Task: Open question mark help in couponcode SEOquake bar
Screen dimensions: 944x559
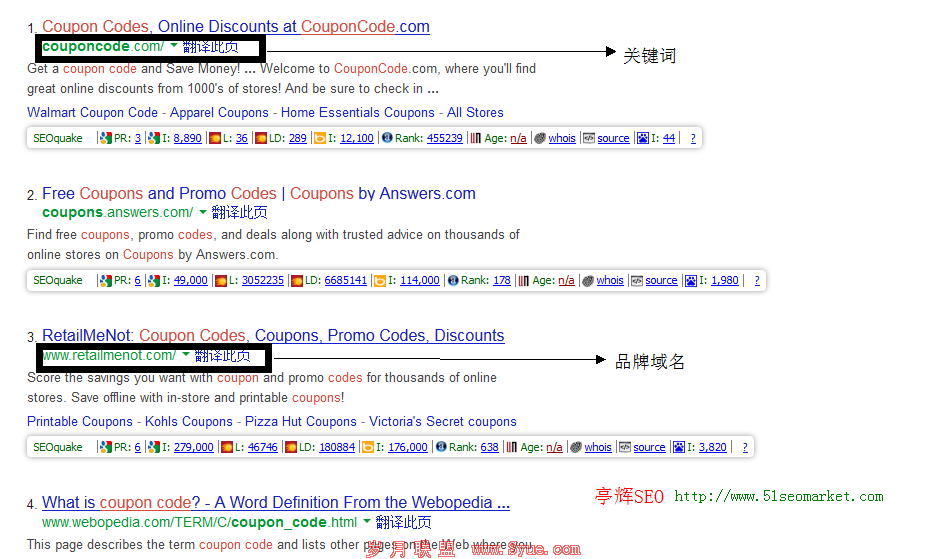Action: [693, 138]
